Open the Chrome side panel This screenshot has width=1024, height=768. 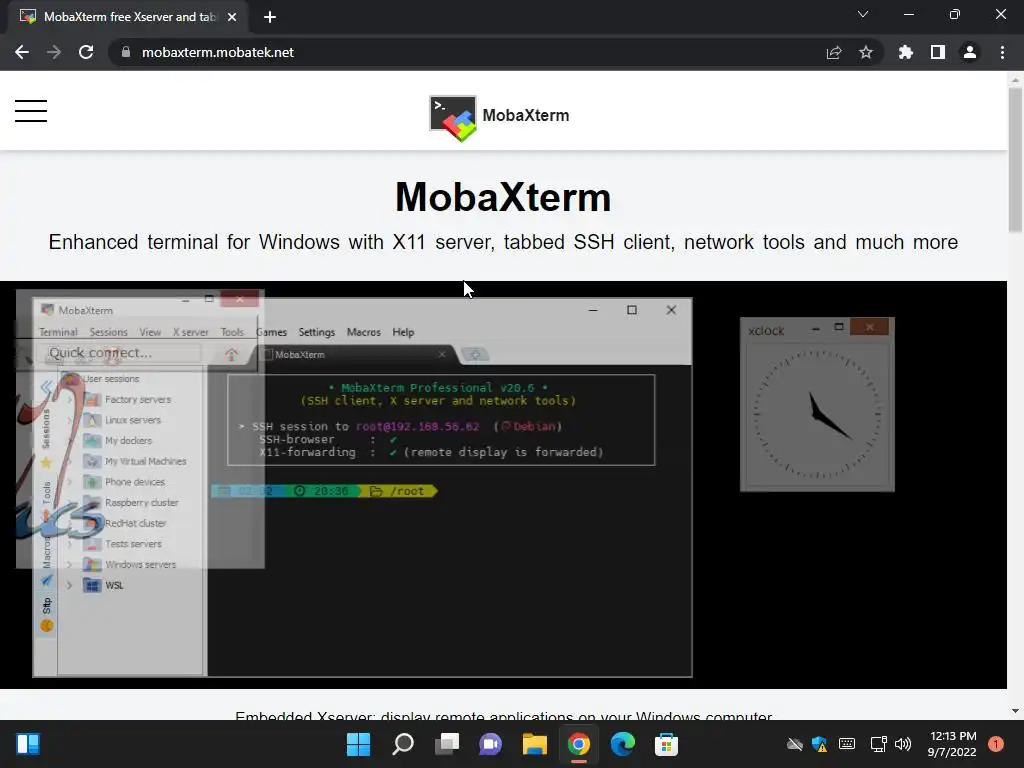point(938,52)
